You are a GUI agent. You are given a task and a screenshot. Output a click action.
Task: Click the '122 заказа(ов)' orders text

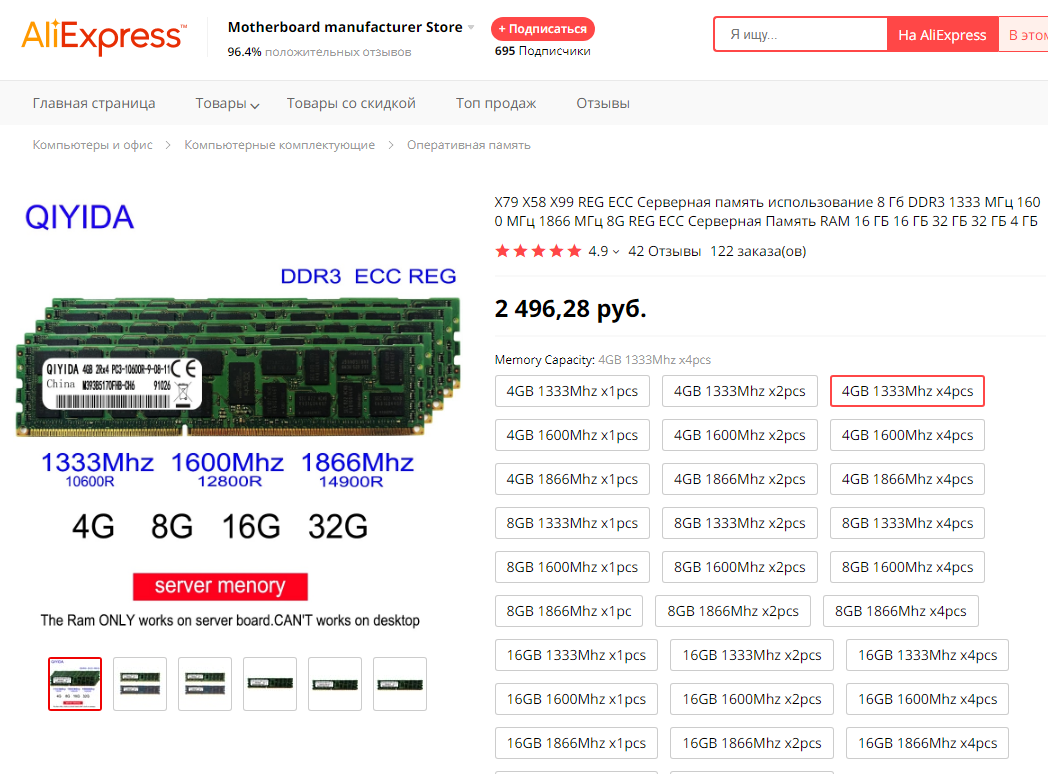tap(758, 251)
